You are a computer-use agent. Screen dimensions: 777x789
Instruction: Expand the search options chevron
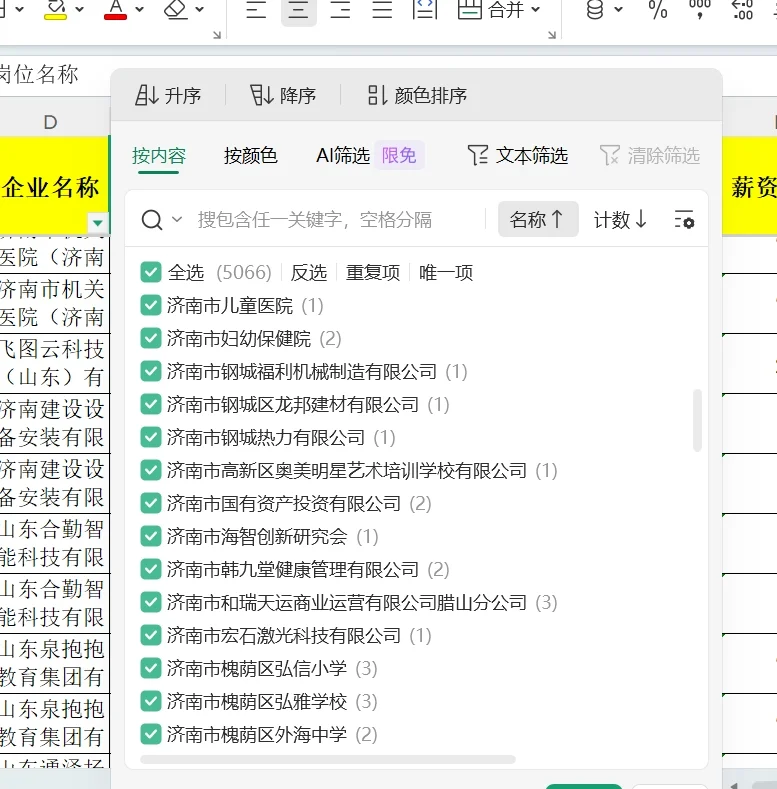(x=177, y=219)
